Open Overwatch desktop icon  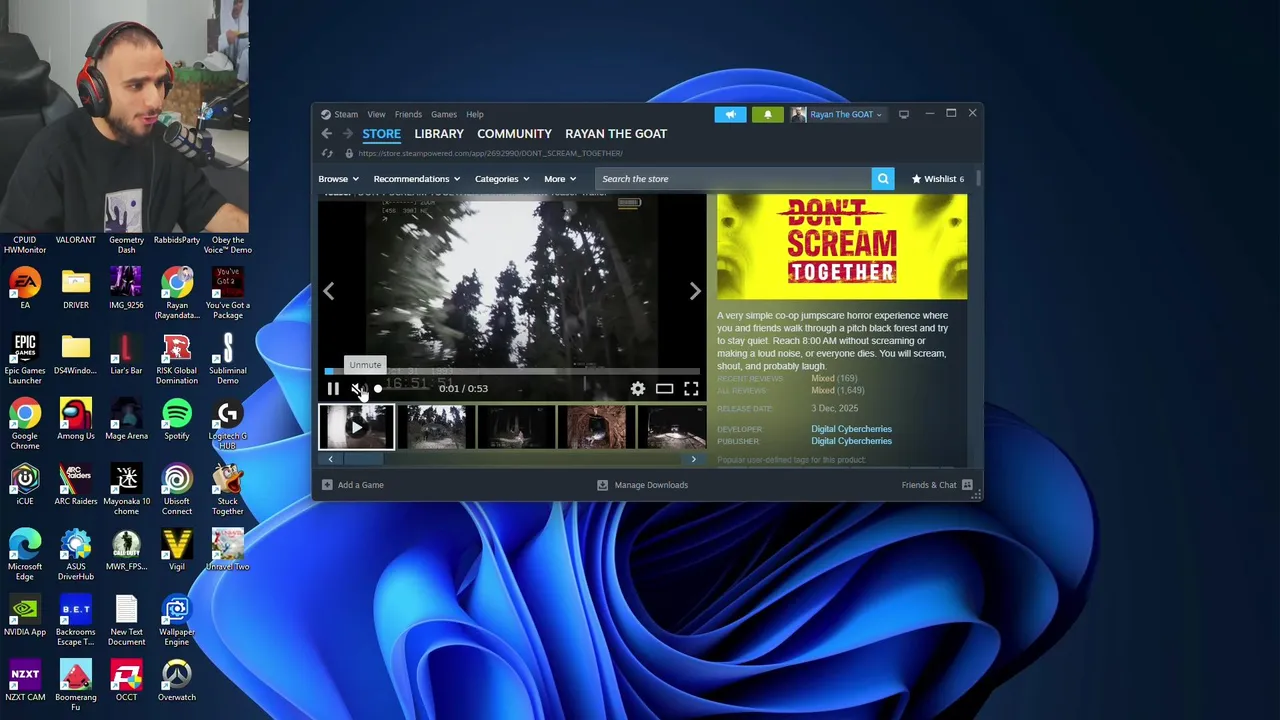[177, 680]
